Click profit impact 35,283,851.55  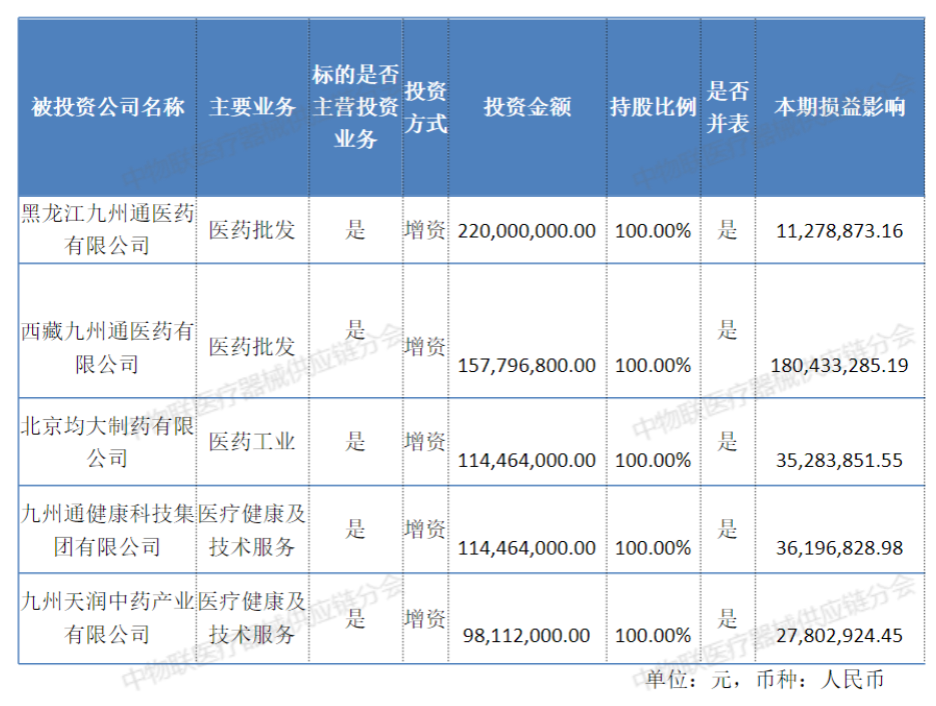pyautogui.click(x=839, y=460)
